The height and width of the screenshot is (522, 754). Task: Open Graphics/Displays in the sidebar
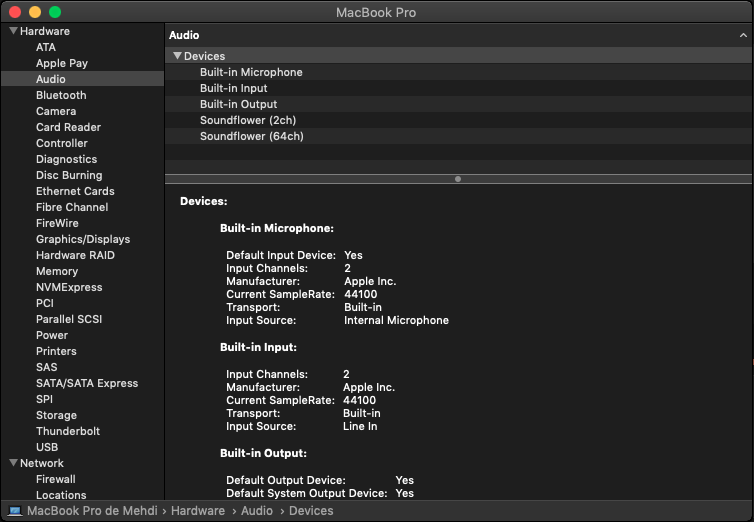pos(83,239)
